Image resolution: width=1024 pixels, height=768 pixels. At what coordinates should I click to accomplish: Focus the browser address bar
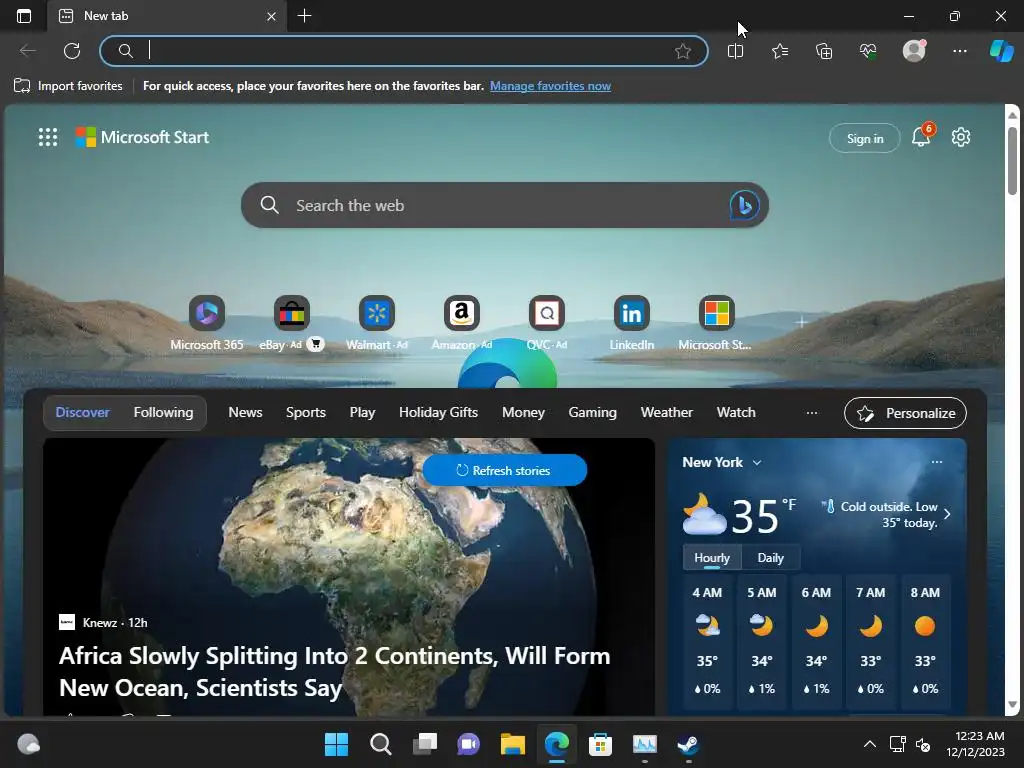404,51
